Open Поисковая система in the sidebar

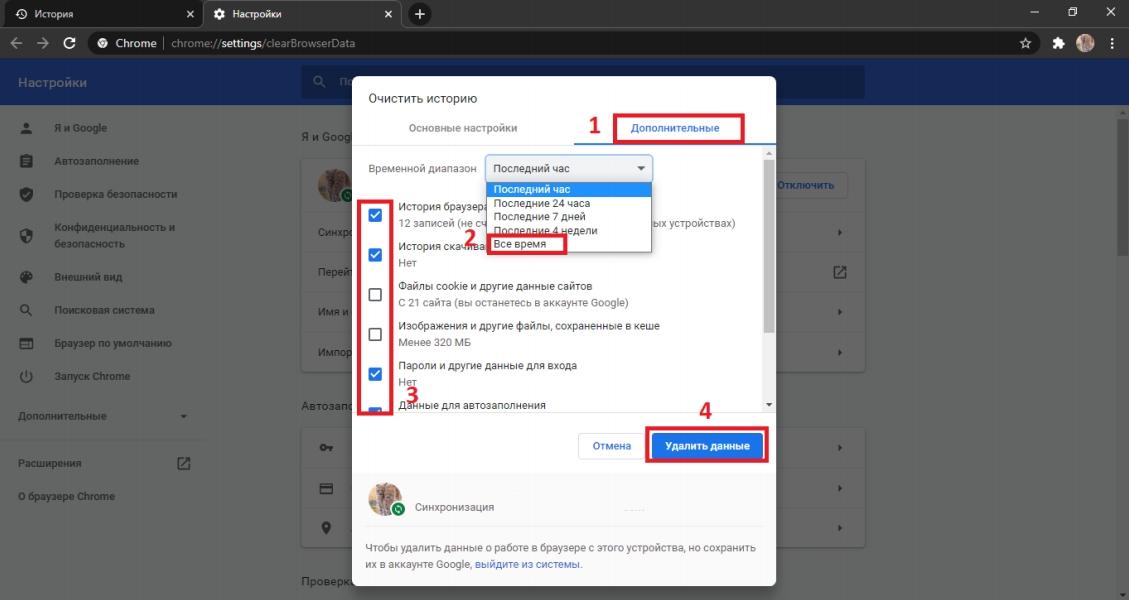pos(104,310)
